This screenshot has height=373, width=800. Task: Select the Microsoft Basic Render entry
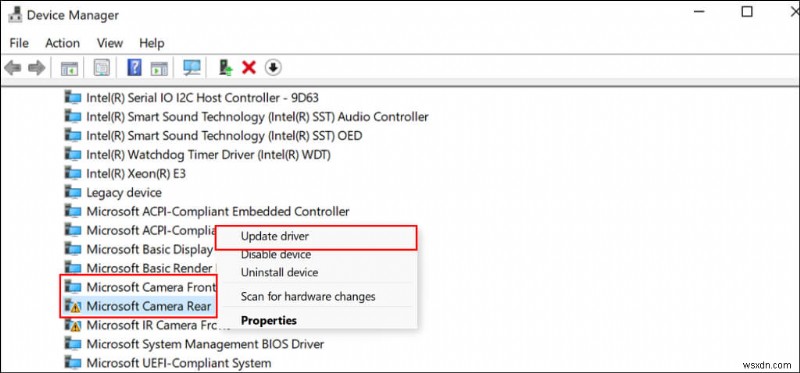149,268
